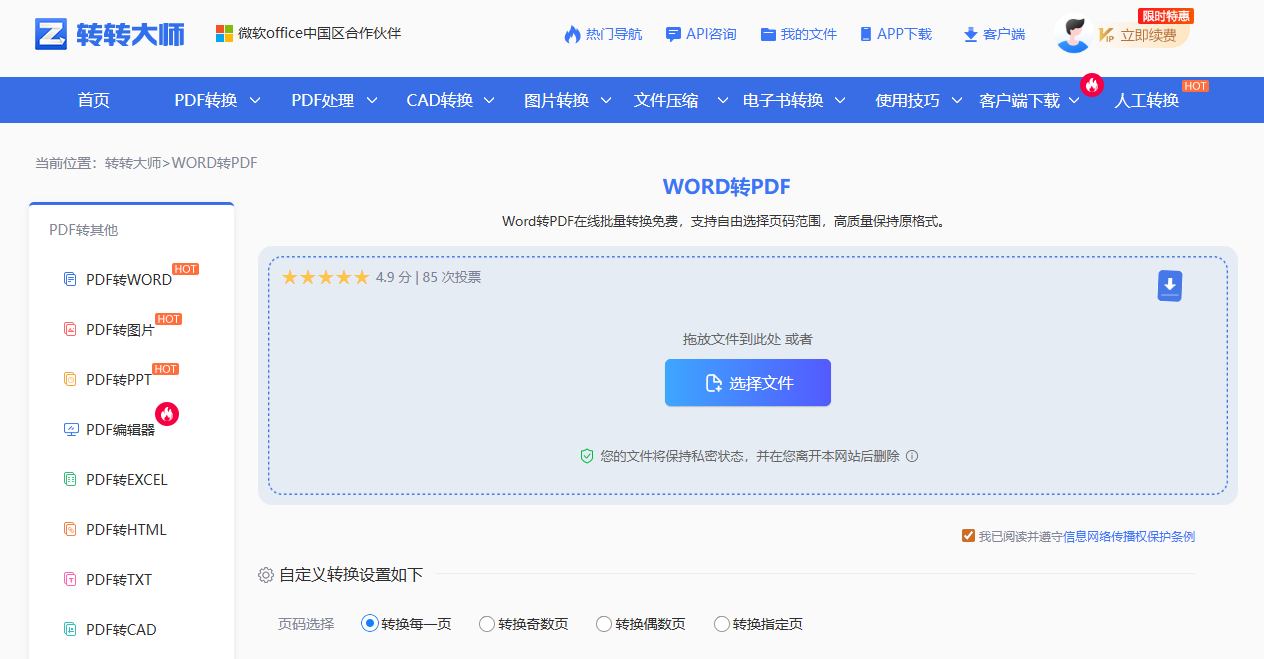Open the PDF转CAD conversion tool
This screenshot has height=659, width=1264.
(x=115, y=629)
